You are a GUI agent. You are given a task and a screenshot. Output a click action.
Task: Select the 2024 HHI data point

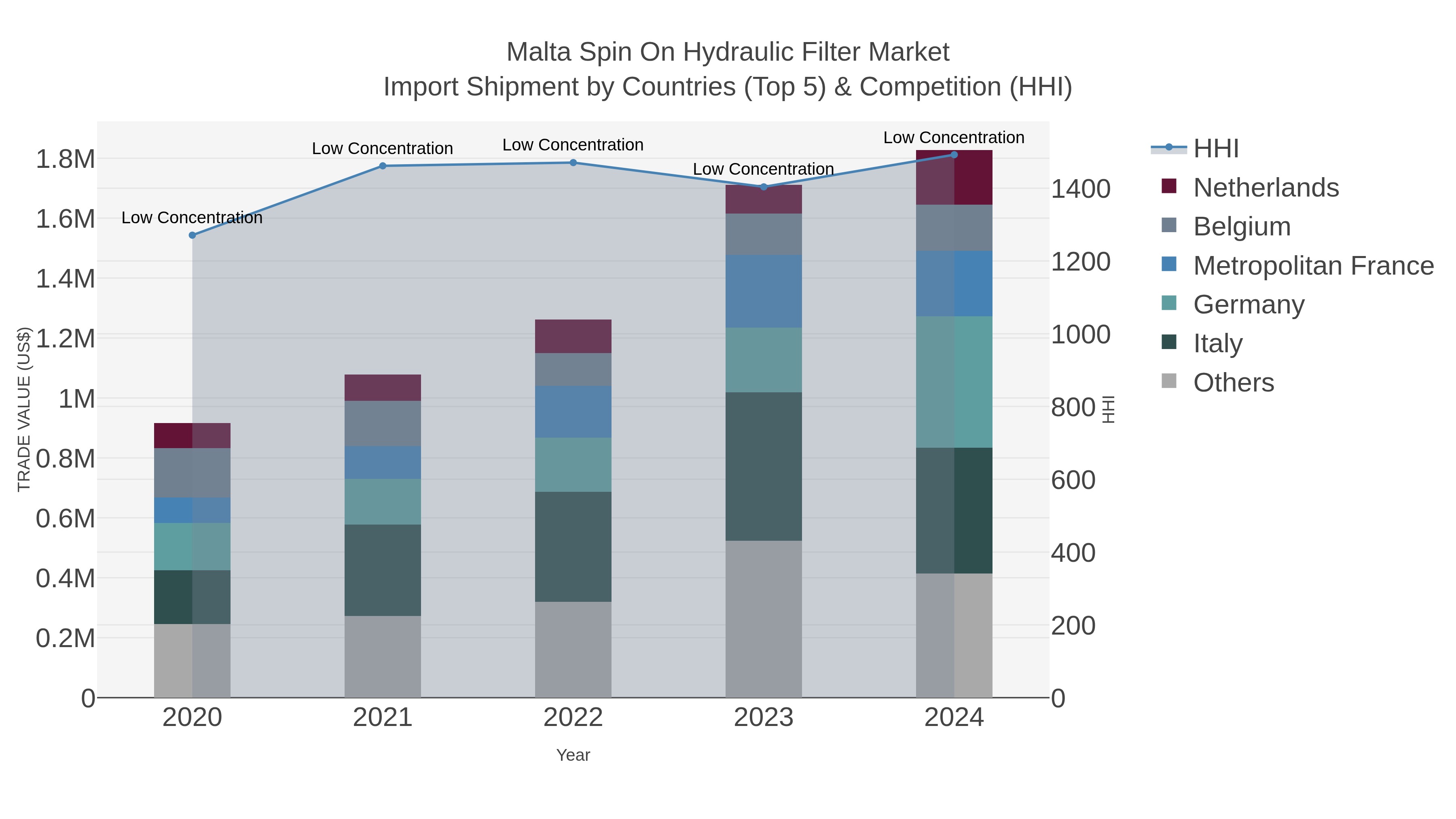pos(954,155)
